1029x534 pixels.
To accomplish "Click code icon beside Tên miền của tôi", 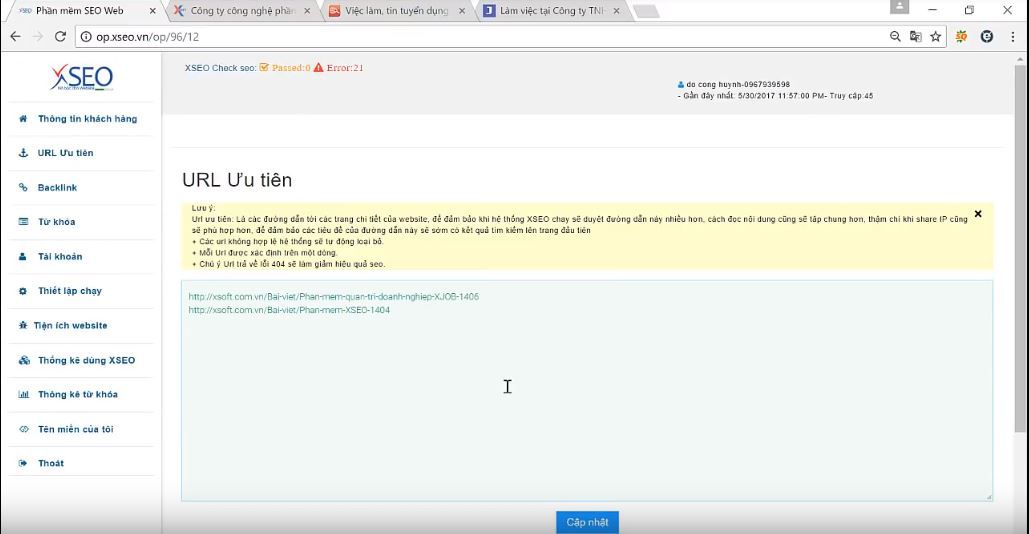I will [x=24, y=429].
